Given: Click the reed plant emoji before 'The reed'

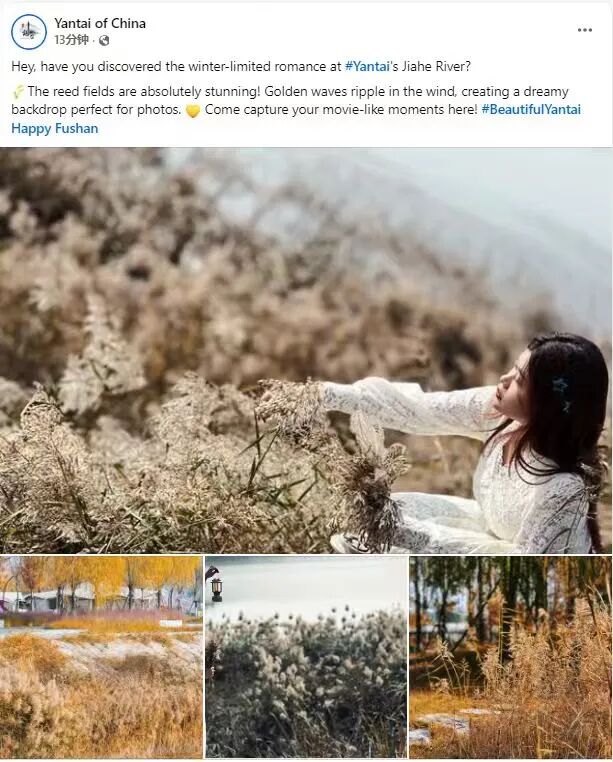Looking at the screenshot, I should click(x=18, y=91).
